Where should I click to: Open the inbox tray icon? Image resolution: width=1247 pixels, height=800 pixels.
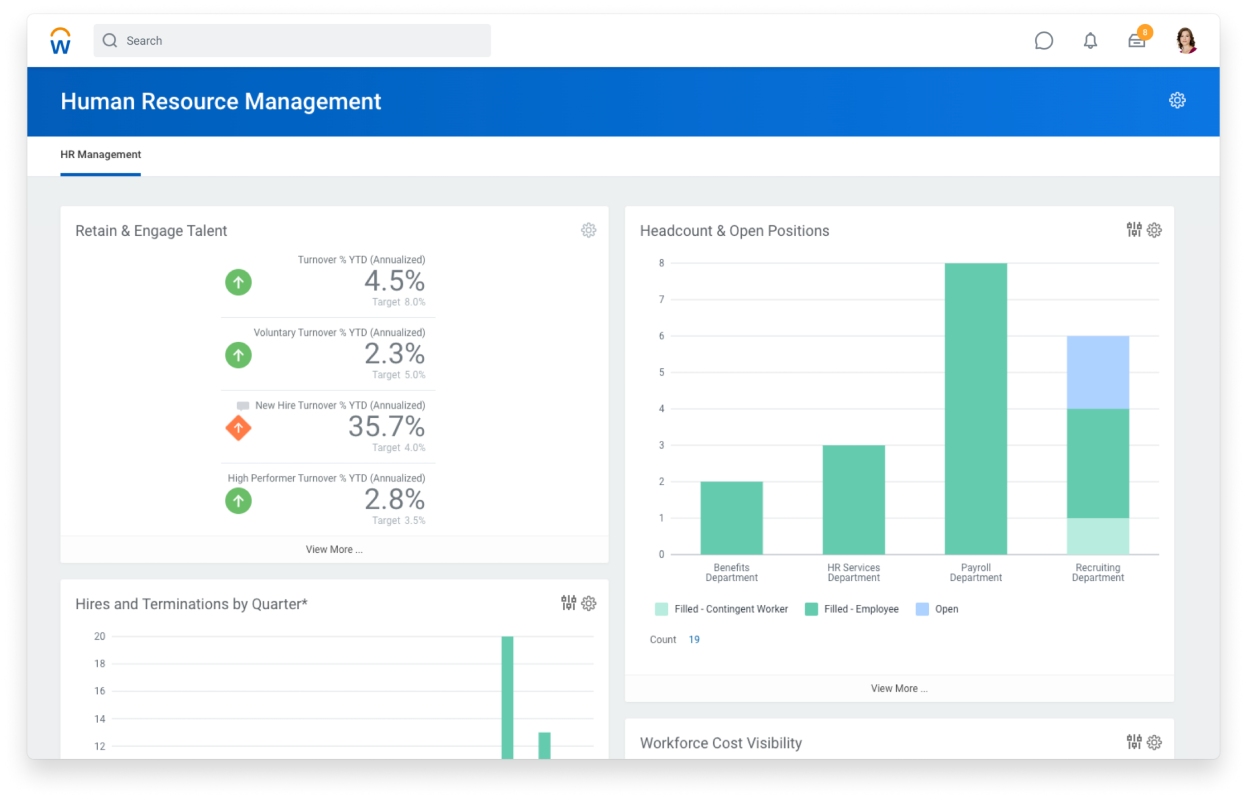point(1137,41)
